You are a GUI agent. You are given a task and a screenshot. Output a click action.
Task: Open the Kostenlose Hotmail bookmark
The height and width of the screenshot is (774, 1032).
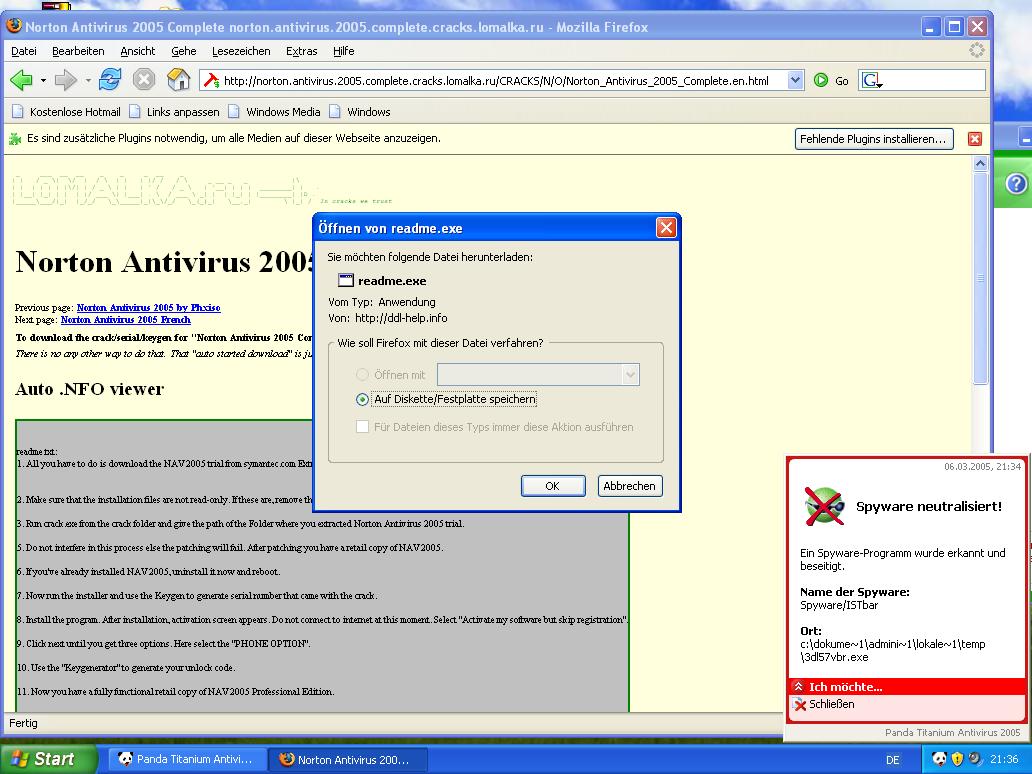[x=66, y=112]
